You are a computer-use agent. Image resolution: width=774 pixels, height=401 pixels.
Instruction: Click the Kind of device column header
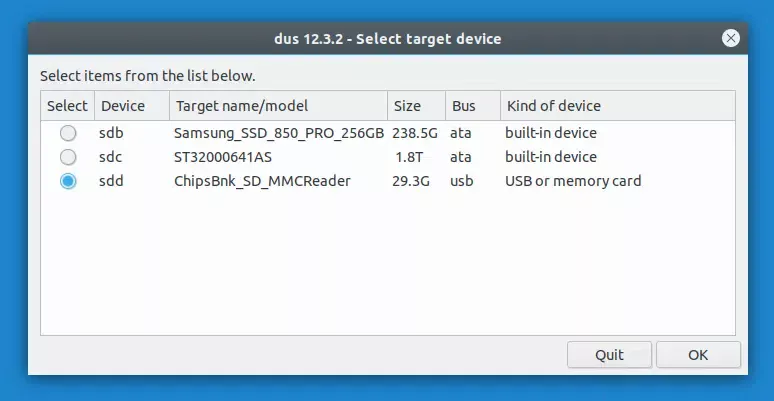pos(554,106)
